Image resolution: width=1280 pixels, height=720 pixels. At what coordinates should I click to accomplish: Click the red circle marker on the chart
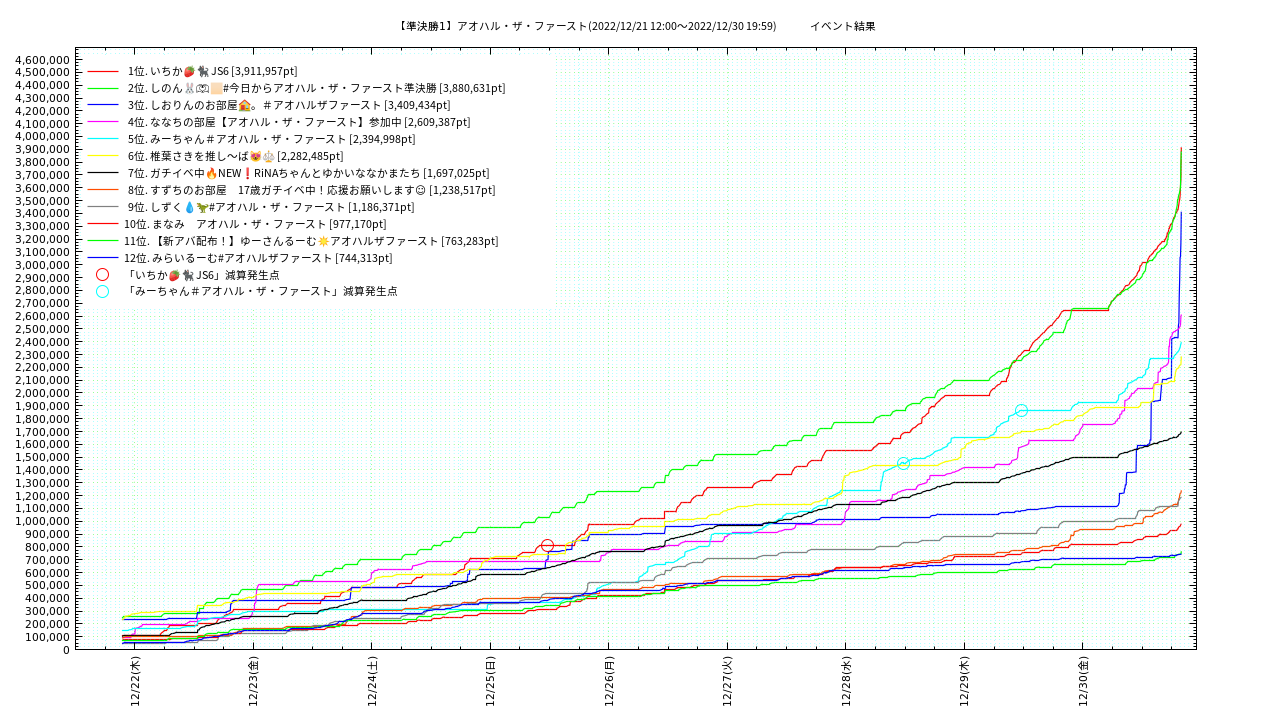[x=547, y=546]
